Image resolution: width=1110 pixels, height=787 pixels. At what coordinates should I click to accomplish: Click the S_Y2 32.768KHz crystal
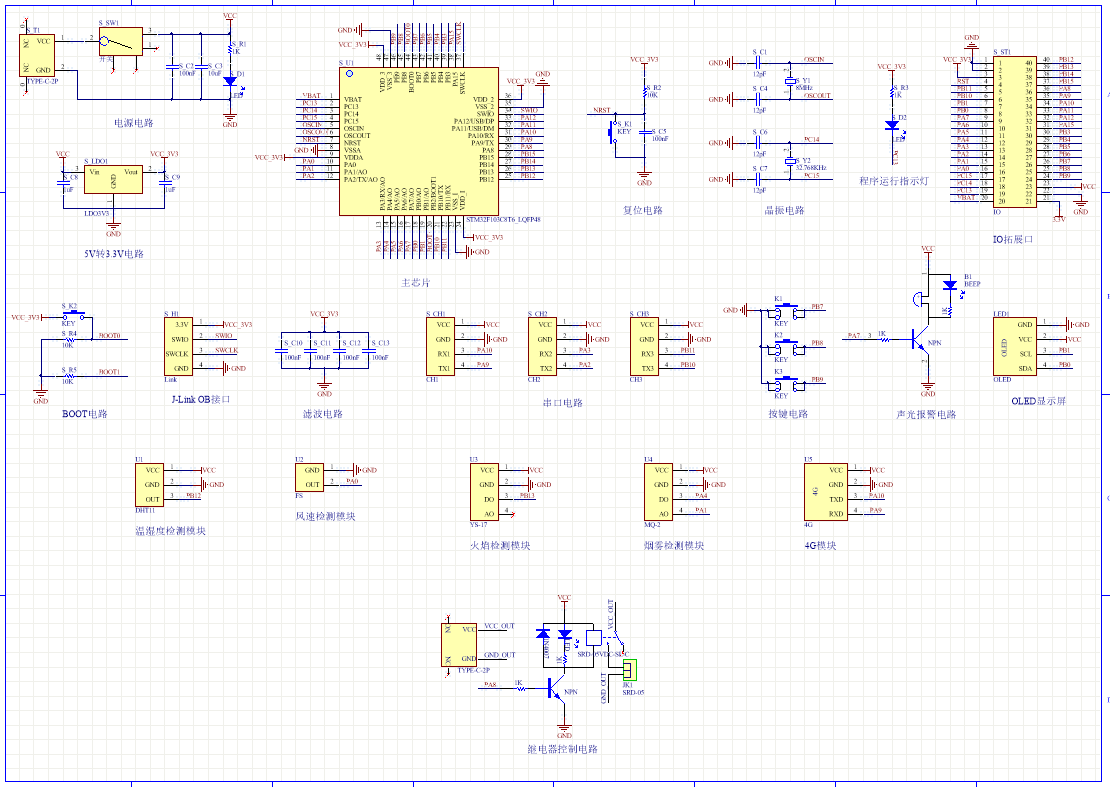790,162
